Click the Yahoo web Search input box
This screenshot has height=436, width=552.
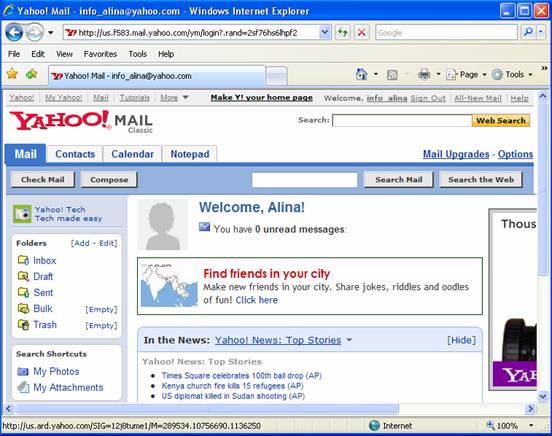click(402, 120)
